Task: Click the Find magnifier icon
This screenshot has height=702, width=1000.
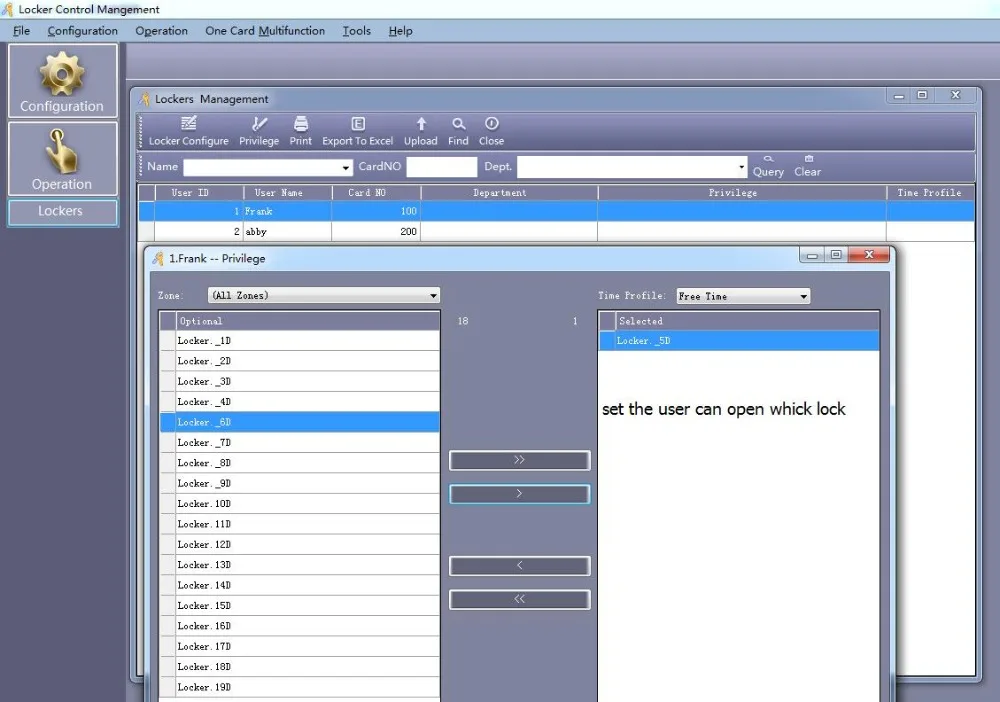Action: tap(458, 131)
